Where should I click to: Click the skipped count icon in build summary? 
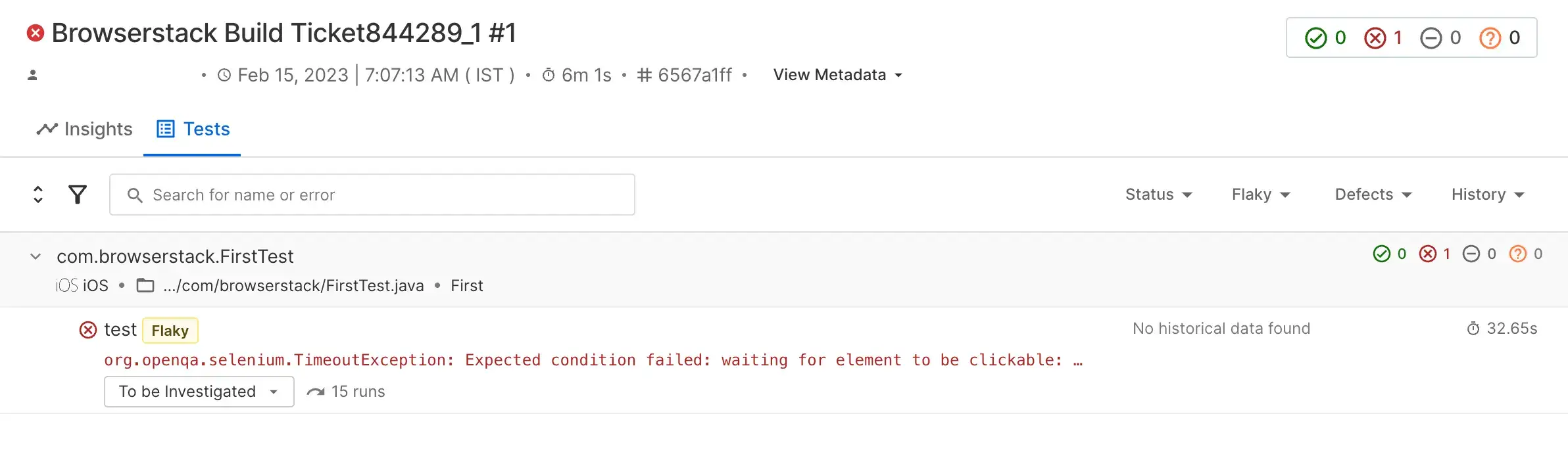(1431, 38)
